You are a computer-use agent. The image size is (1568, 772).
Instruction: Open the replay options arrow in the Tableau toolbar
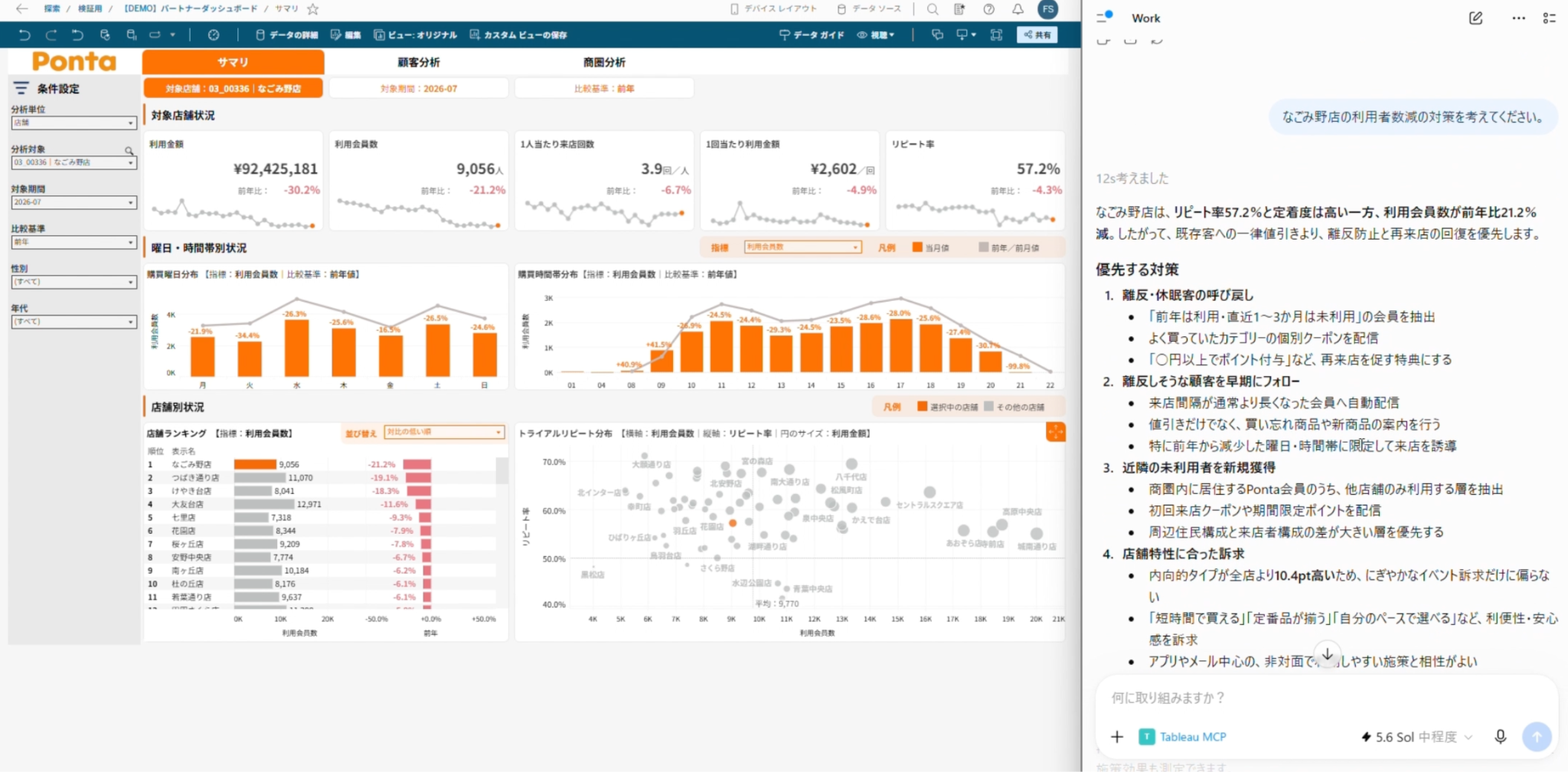[x=172, y=34]
